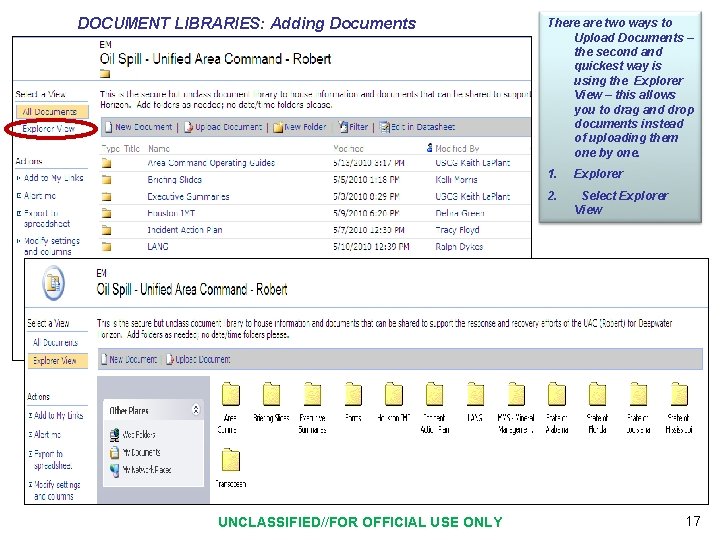Select the highlighted Explorer View in the lower window
The height and width of the screenshot is (540, 720).
(58, 360)
